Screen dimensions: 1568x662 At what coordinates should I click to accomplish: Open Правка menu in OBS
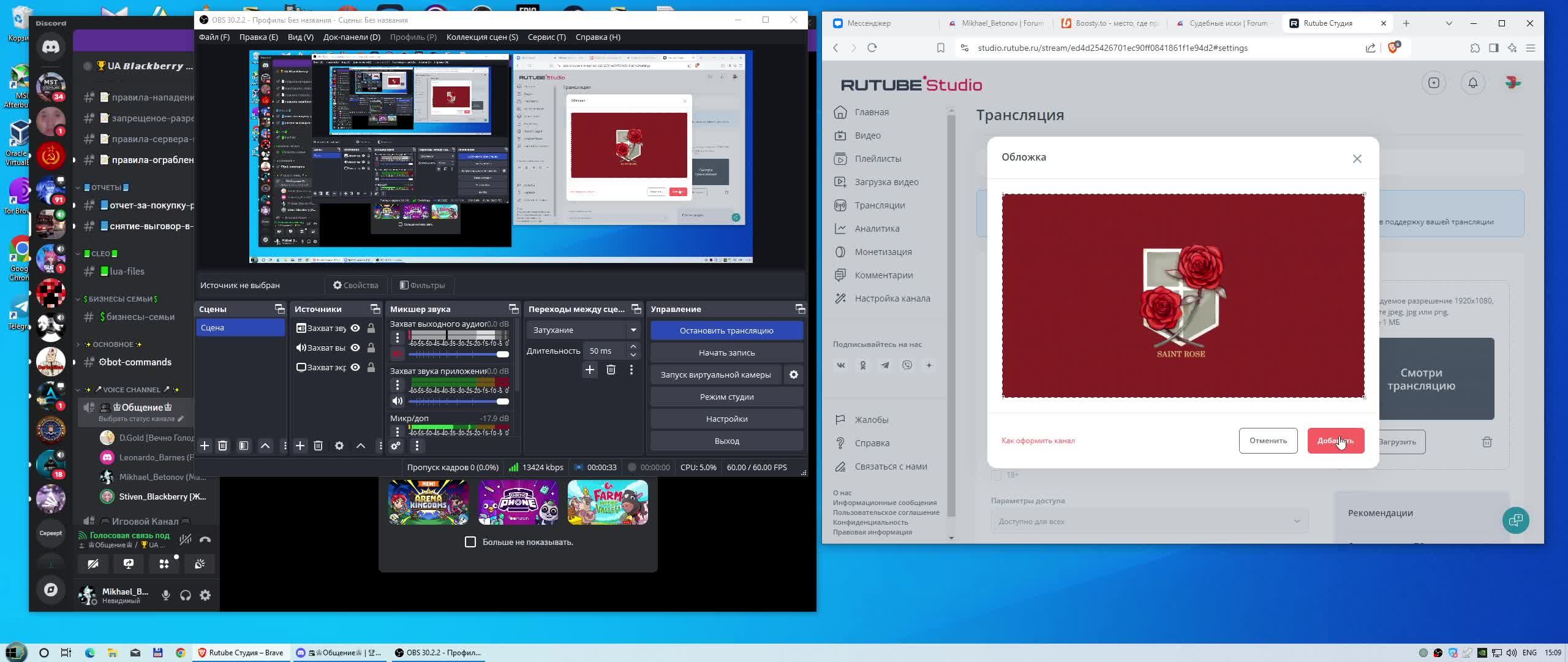[x=258, y=37]
